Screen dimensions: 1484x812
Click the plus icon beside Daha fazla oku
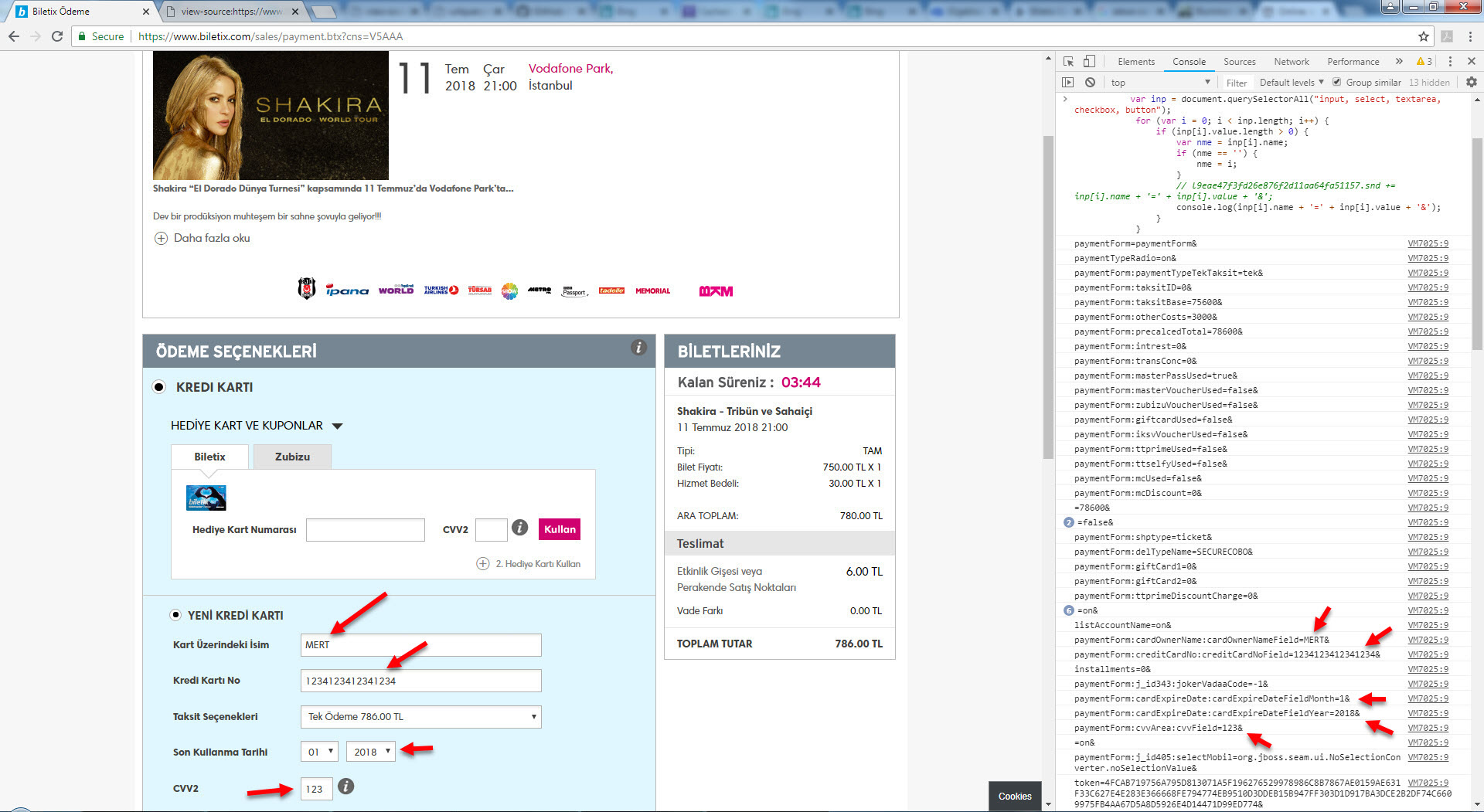tap(161, 239)
